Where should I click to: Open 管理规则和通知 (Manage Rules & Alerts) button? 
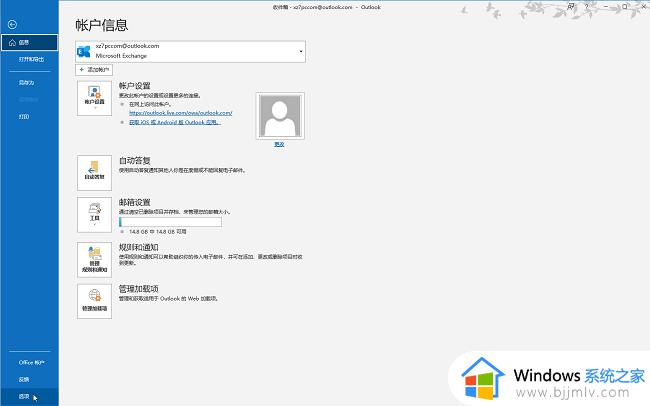[x=95, y=260]
